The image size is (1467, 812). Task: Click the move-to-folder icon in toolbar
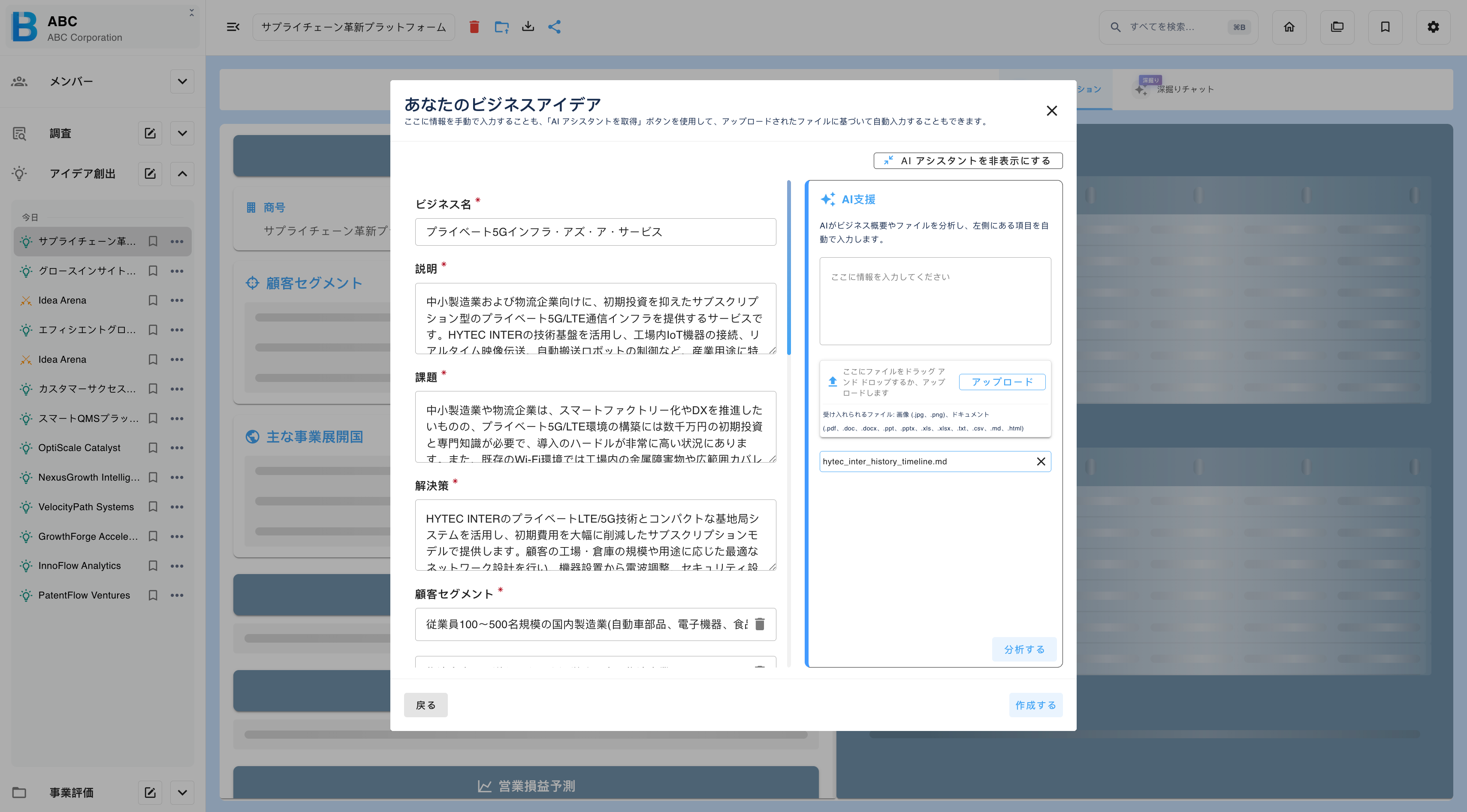(501, 27)
